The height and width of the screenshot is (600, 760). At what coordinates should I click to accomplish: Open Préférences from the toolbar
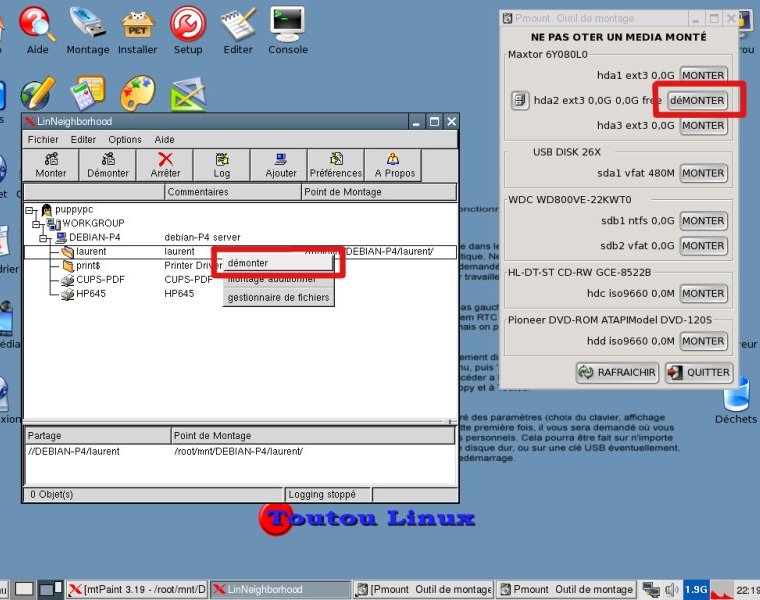tap(336, 165)
